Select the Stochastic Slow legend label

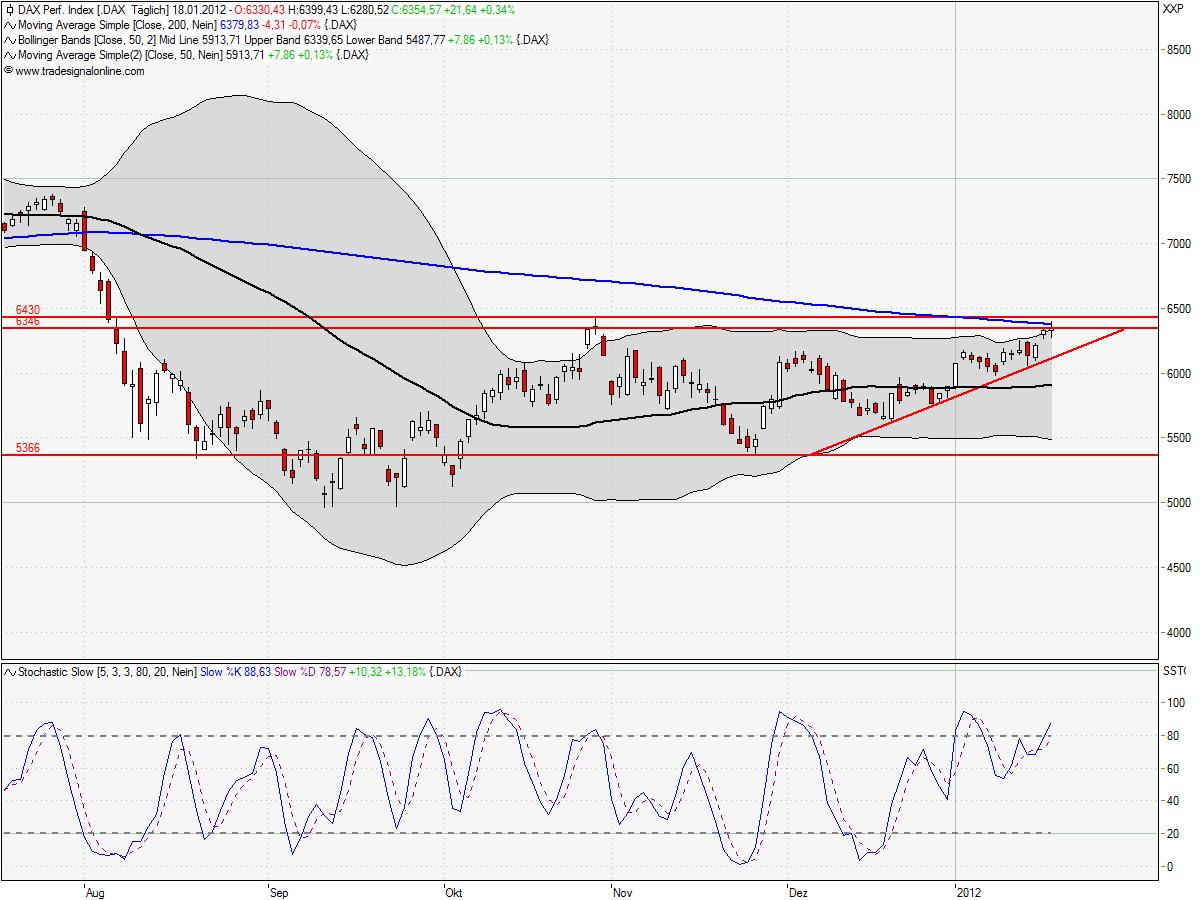[56, 672]
